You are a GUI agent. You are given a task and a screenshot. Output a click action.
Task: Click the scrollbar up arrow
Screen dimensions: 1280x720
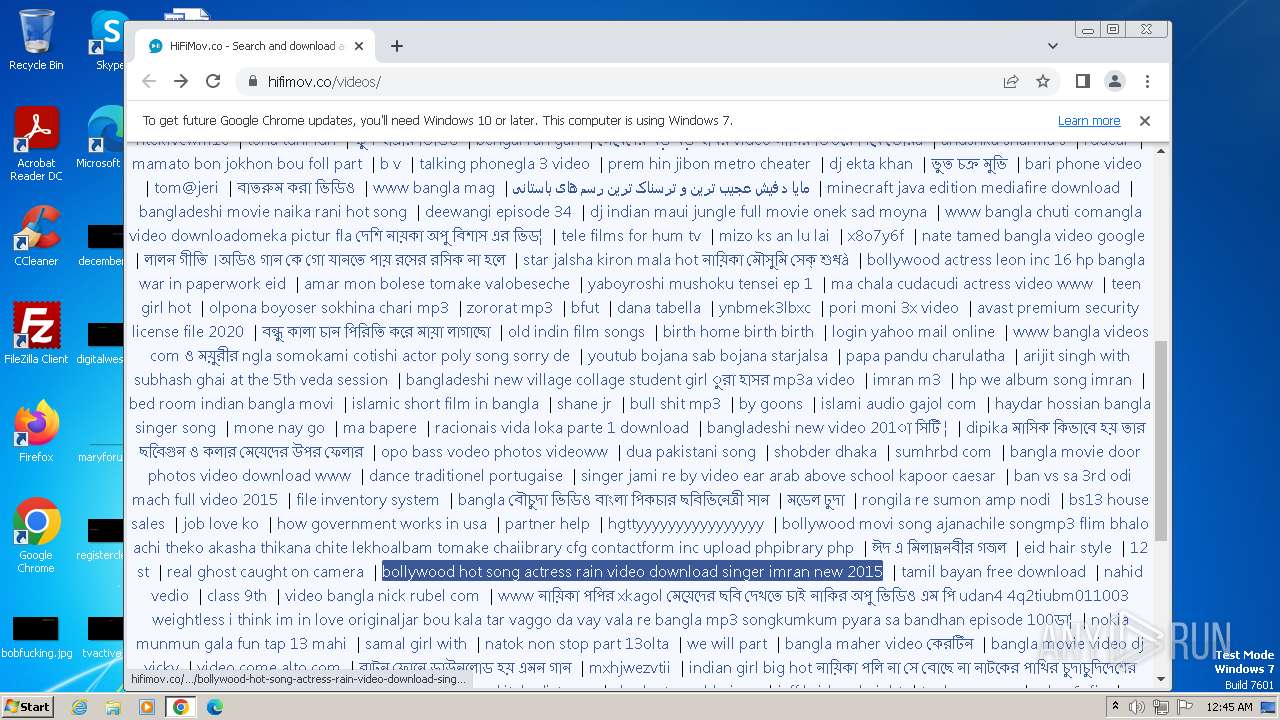pos(1161,151)
